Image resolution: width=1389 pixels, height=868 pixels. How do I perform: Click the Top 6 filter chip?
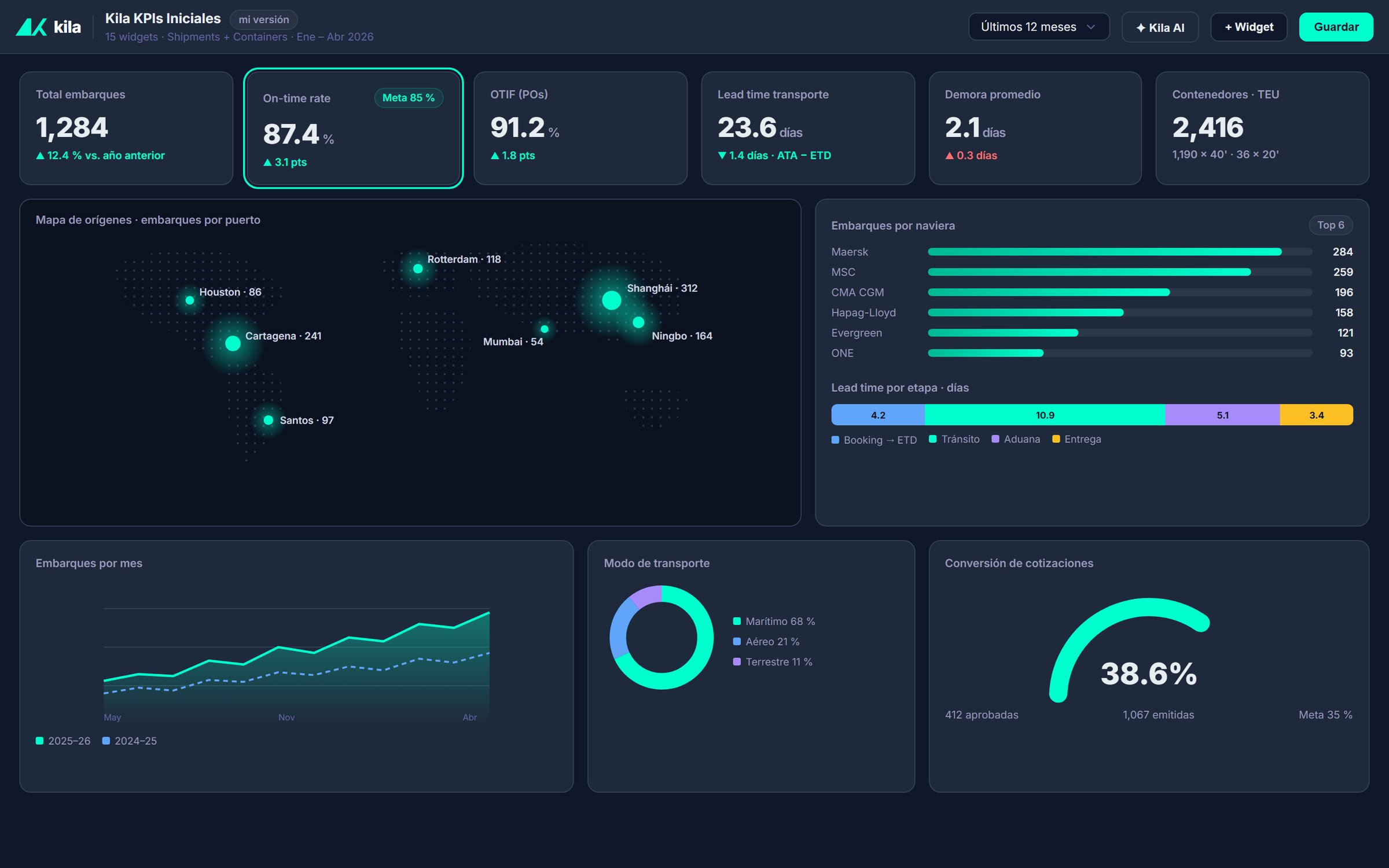[1331, 225]
